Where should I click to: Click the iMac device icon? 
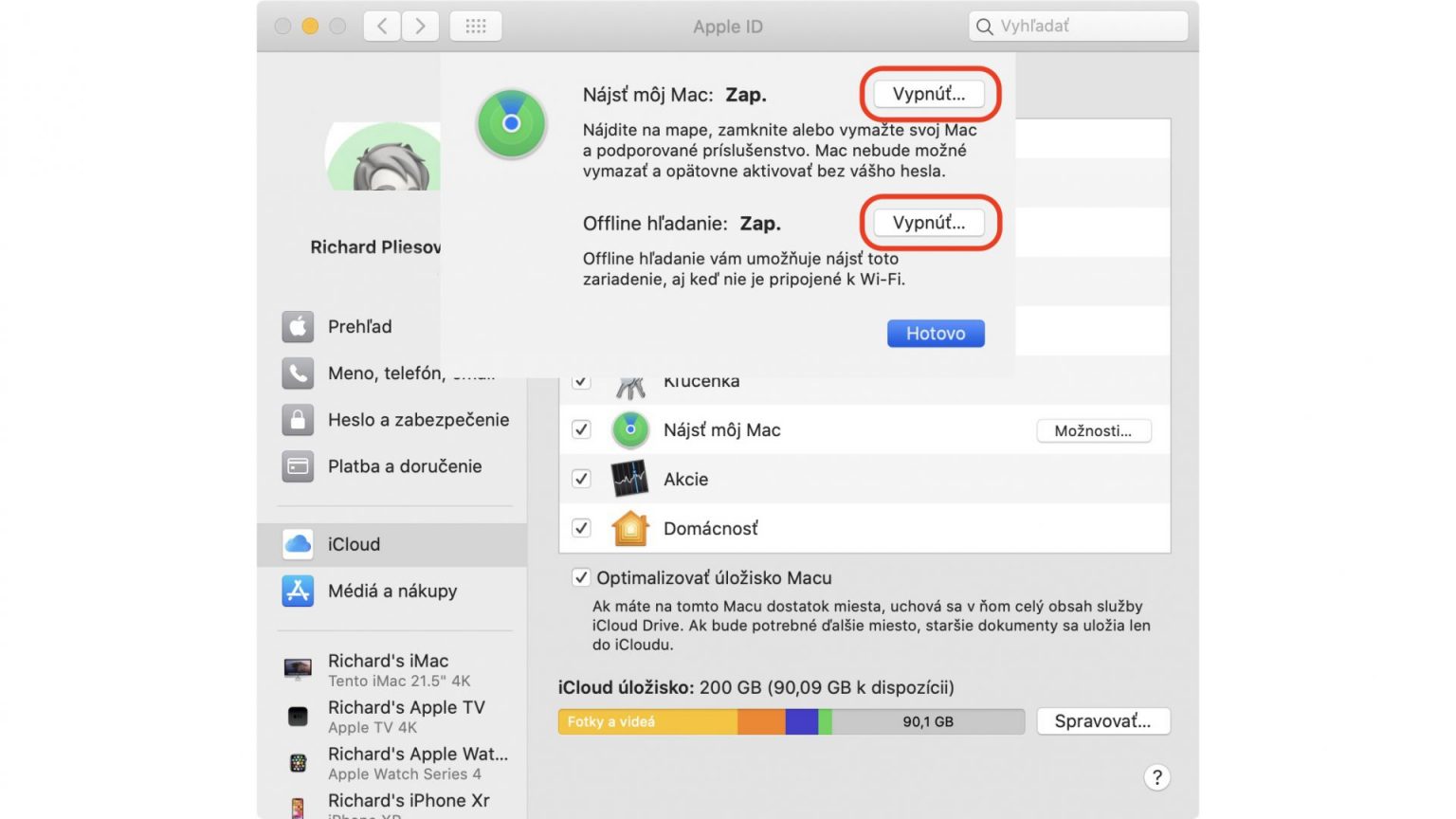tap(298, 669)
